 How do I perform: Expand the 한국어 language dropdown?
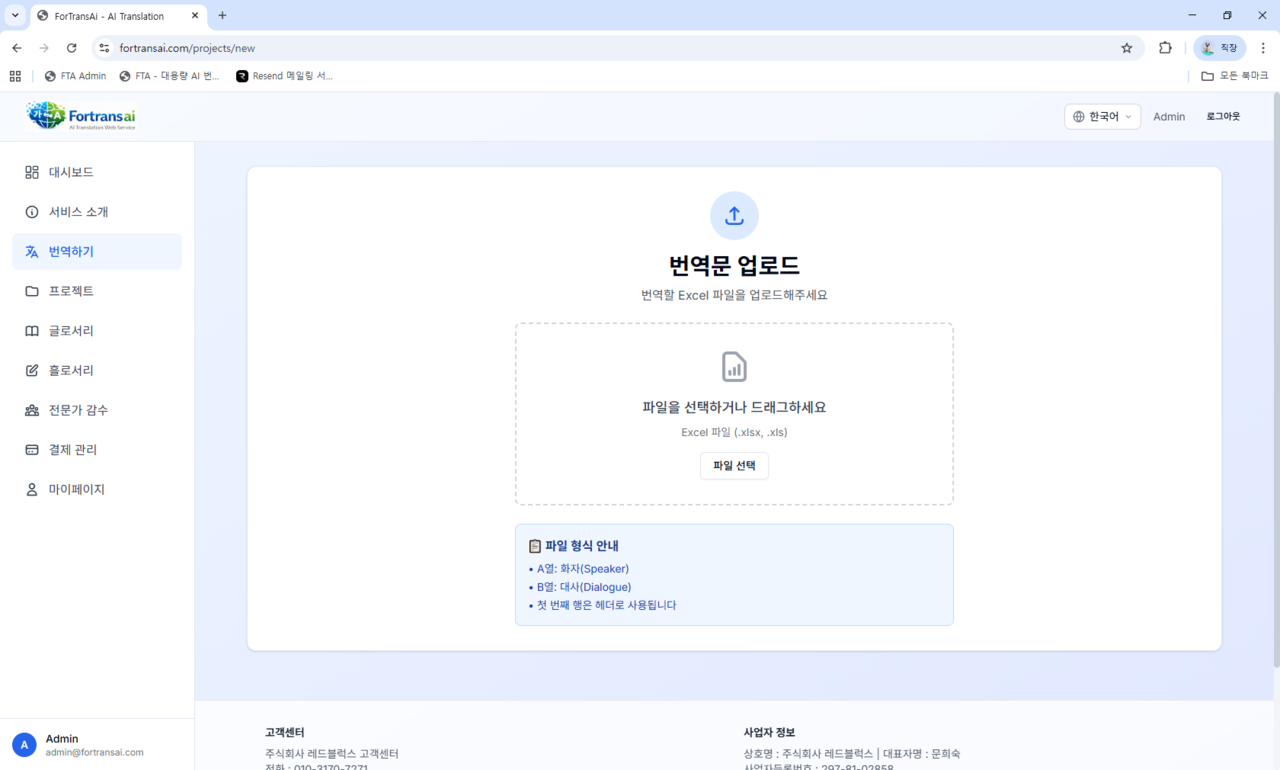[x=1102, y=117]
